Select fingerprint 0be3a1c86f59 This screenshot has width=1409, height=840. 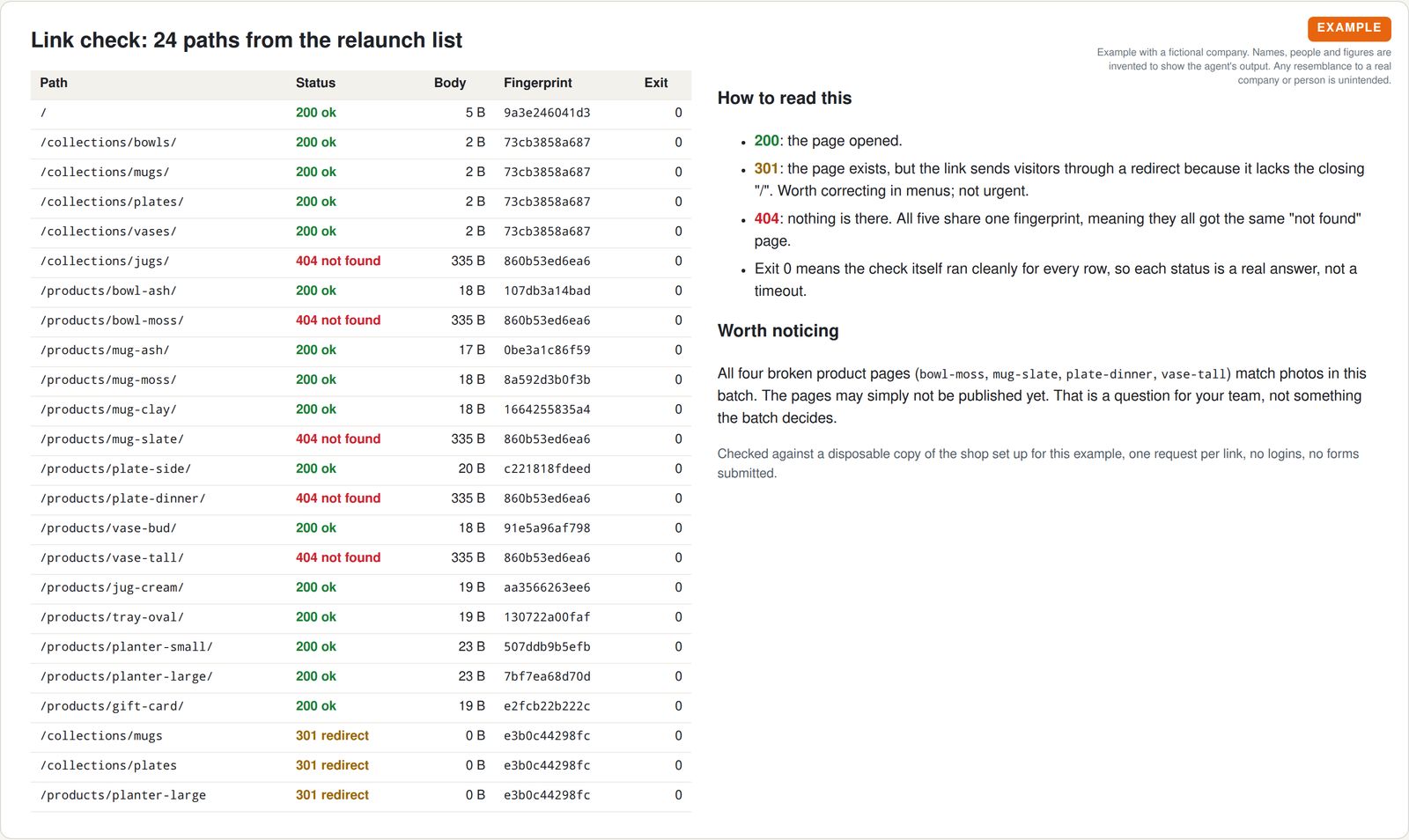[547, 350]
